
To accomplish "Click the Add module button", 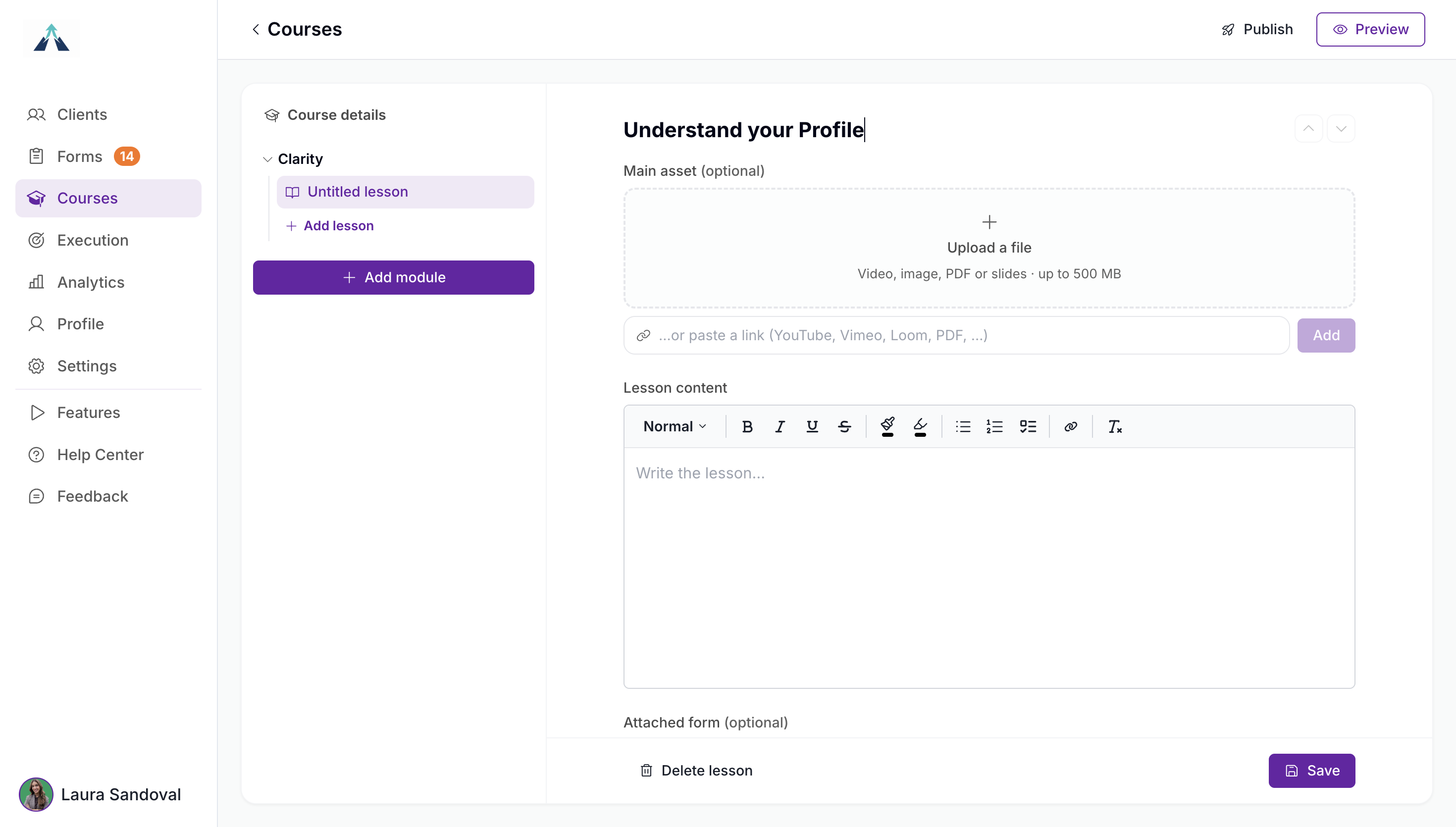I will (394, 278).
